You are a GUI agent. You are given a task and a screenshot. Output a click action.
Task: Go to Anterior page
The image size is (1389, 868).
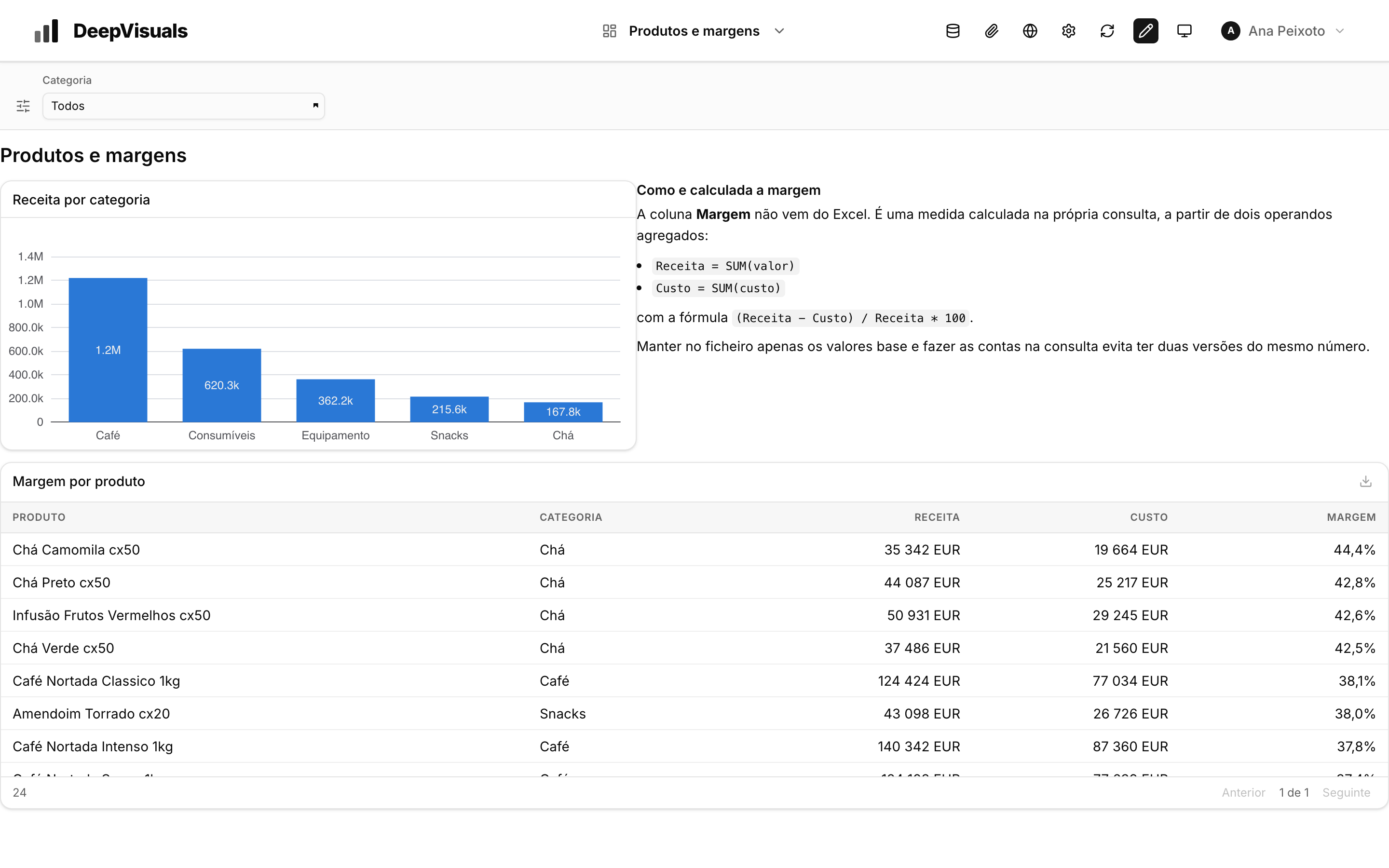click(1243, 792)
